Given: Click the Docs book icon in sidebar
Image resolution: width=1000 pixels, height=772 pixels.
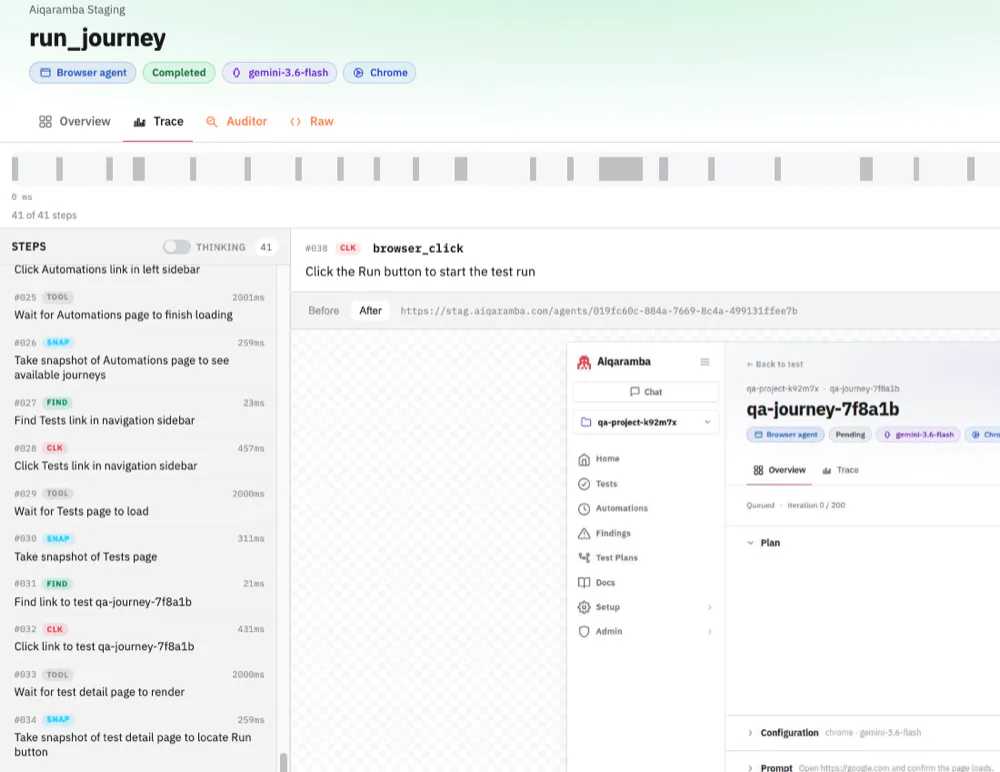Looking at the screenshot, I should (584, 583).
